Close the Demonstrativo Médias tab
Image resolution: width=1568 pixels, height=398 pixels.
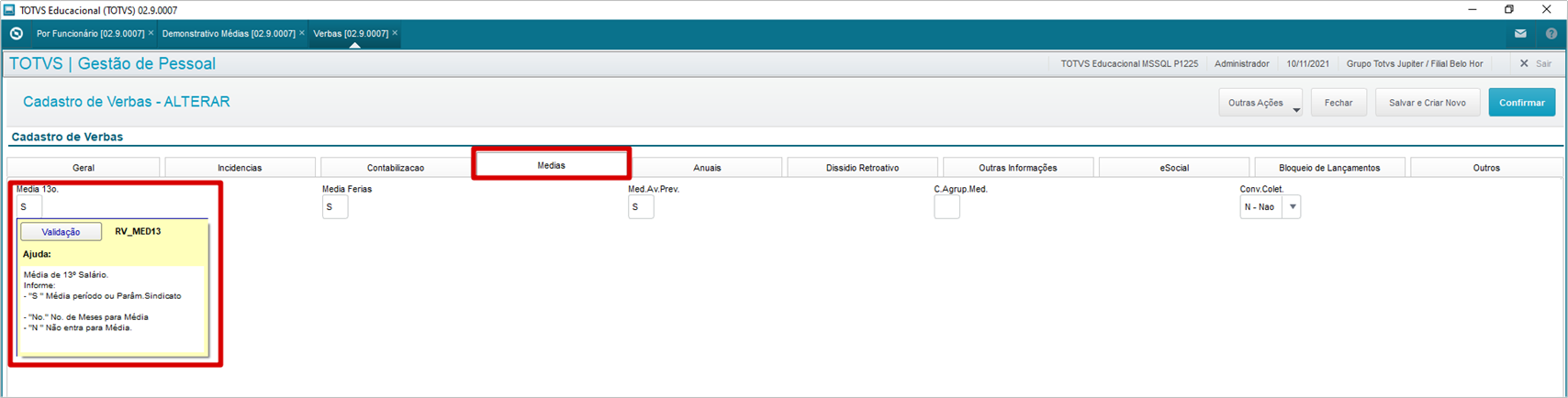(302, 33)
